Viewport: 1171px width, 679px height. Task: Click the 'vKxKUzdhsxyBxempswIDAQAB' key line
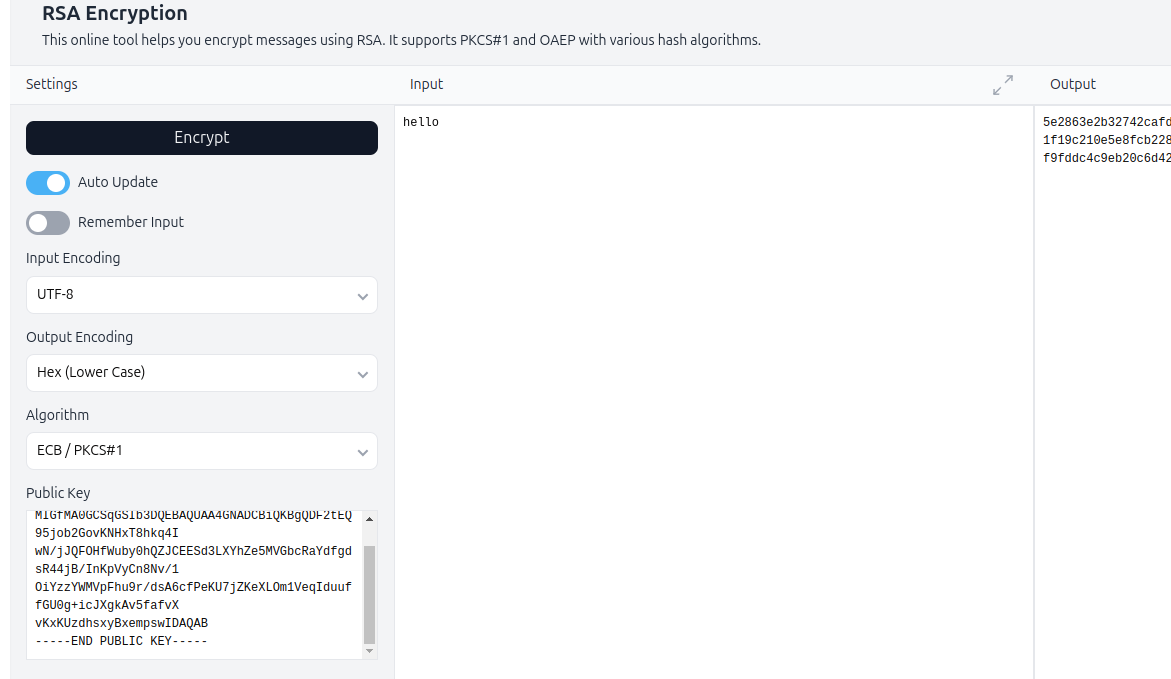121,623
